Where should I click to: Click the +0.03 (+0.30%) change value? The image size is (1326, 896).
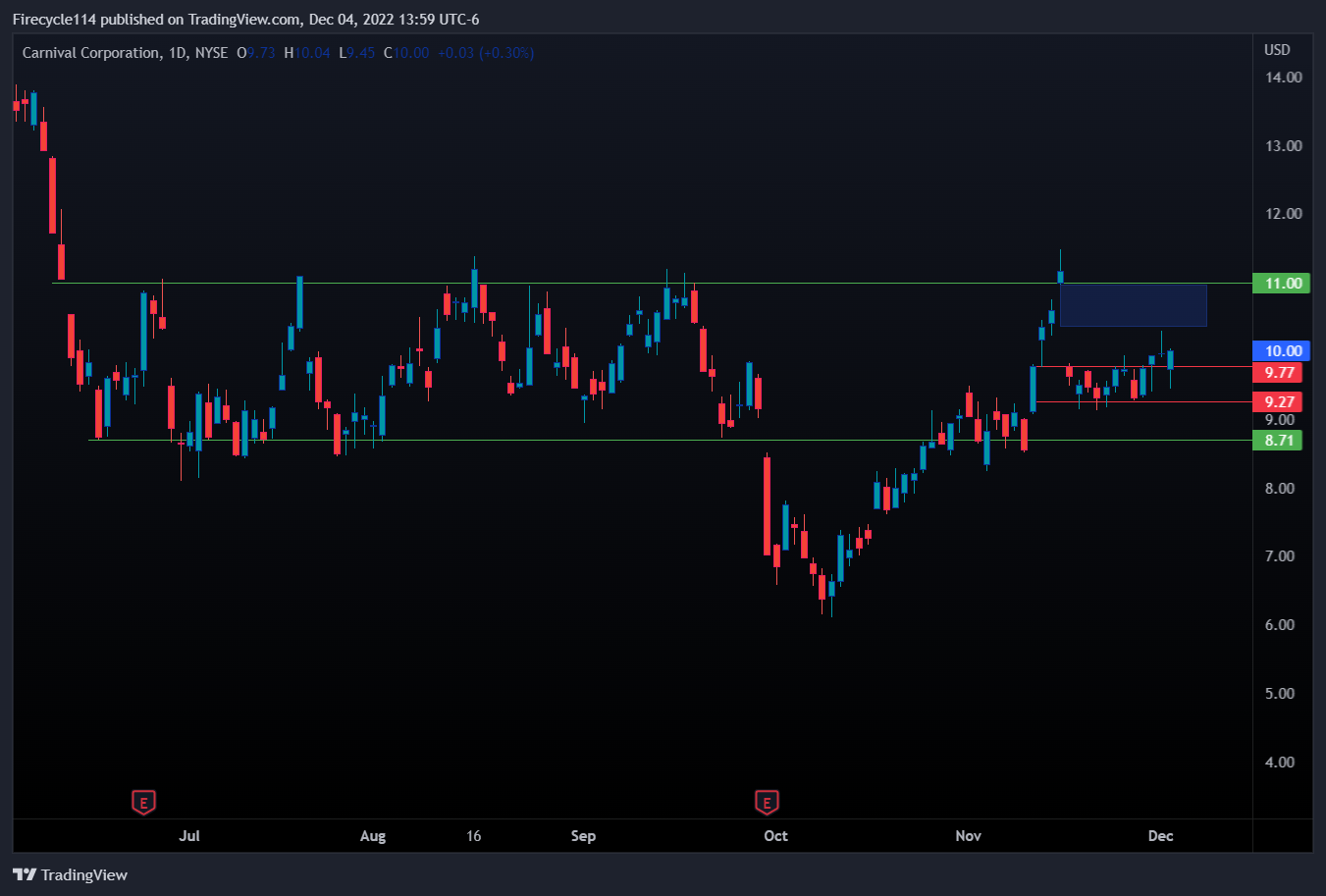[486, 53]
